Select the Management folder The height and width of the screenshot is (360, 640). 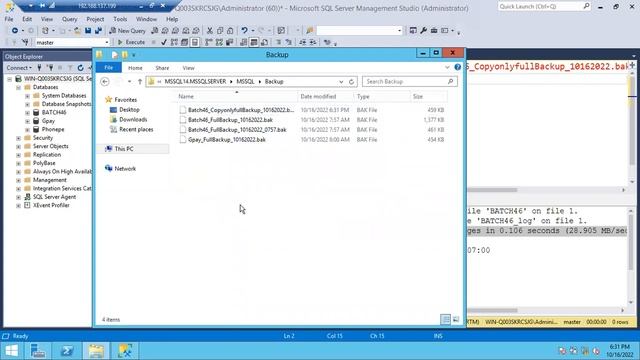49,180
